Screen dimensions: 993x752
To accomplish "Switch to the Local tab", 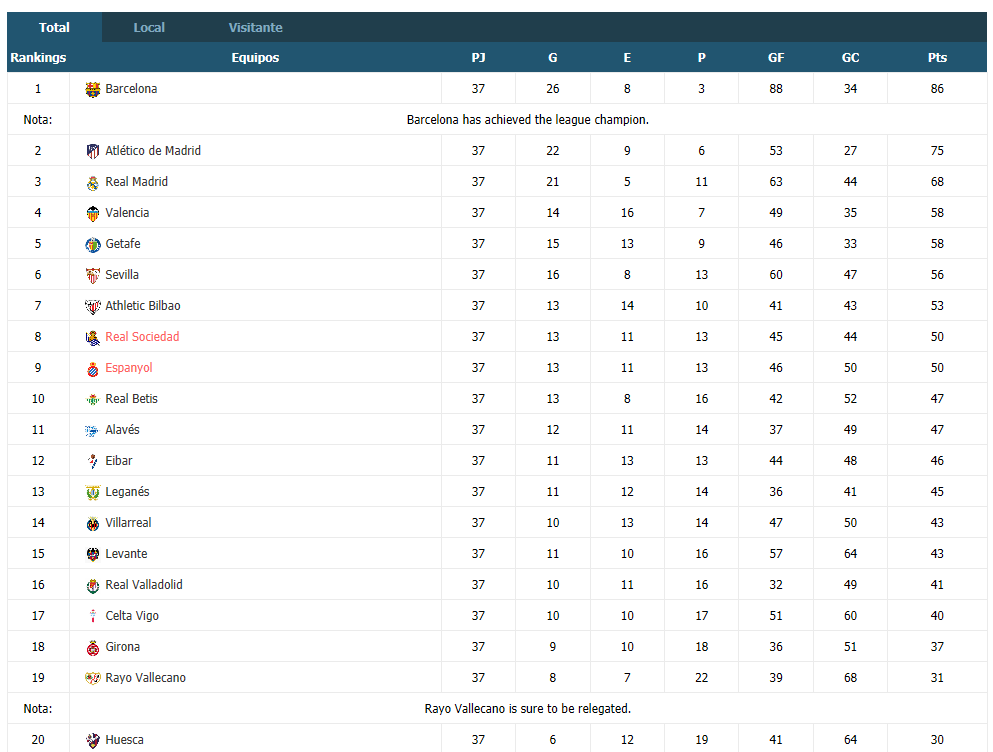I will click(x=149, y=27).
